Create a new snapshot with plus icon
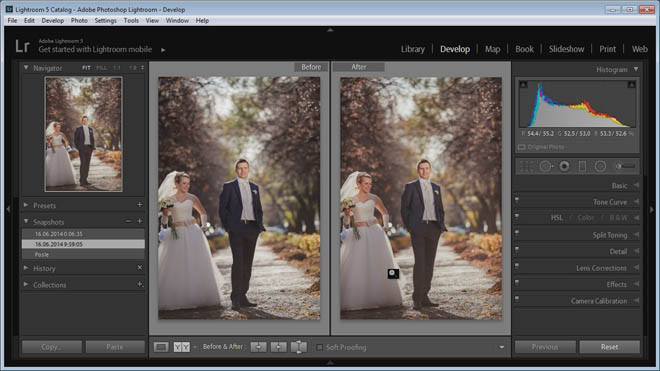Viewport: 660px width, 371px height. pos(139,221)
